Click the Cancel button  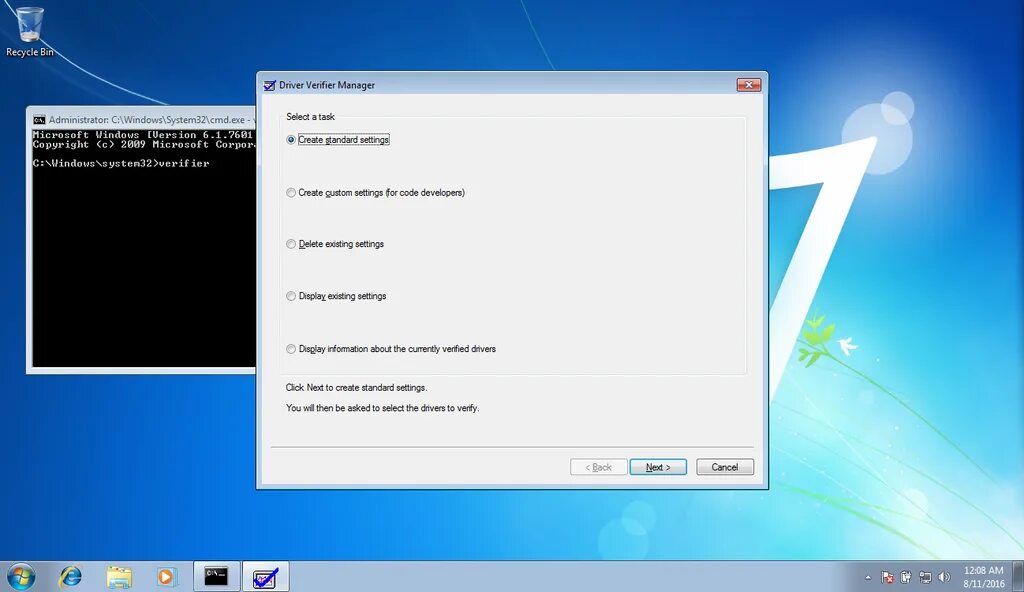725,467
